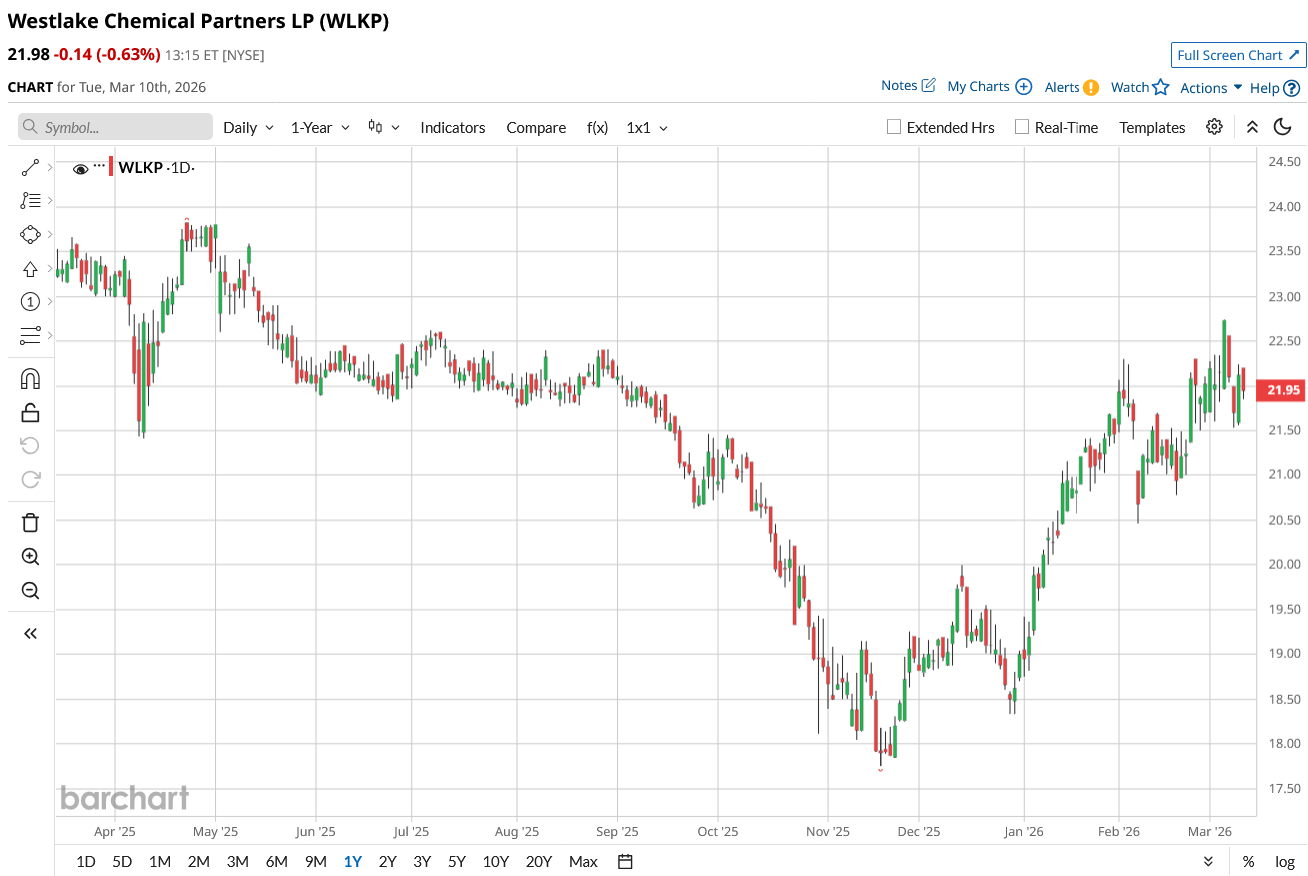This screenshot has width=1308, height=876.
Task: Open the Templates menu
Action: (1152, 127)
